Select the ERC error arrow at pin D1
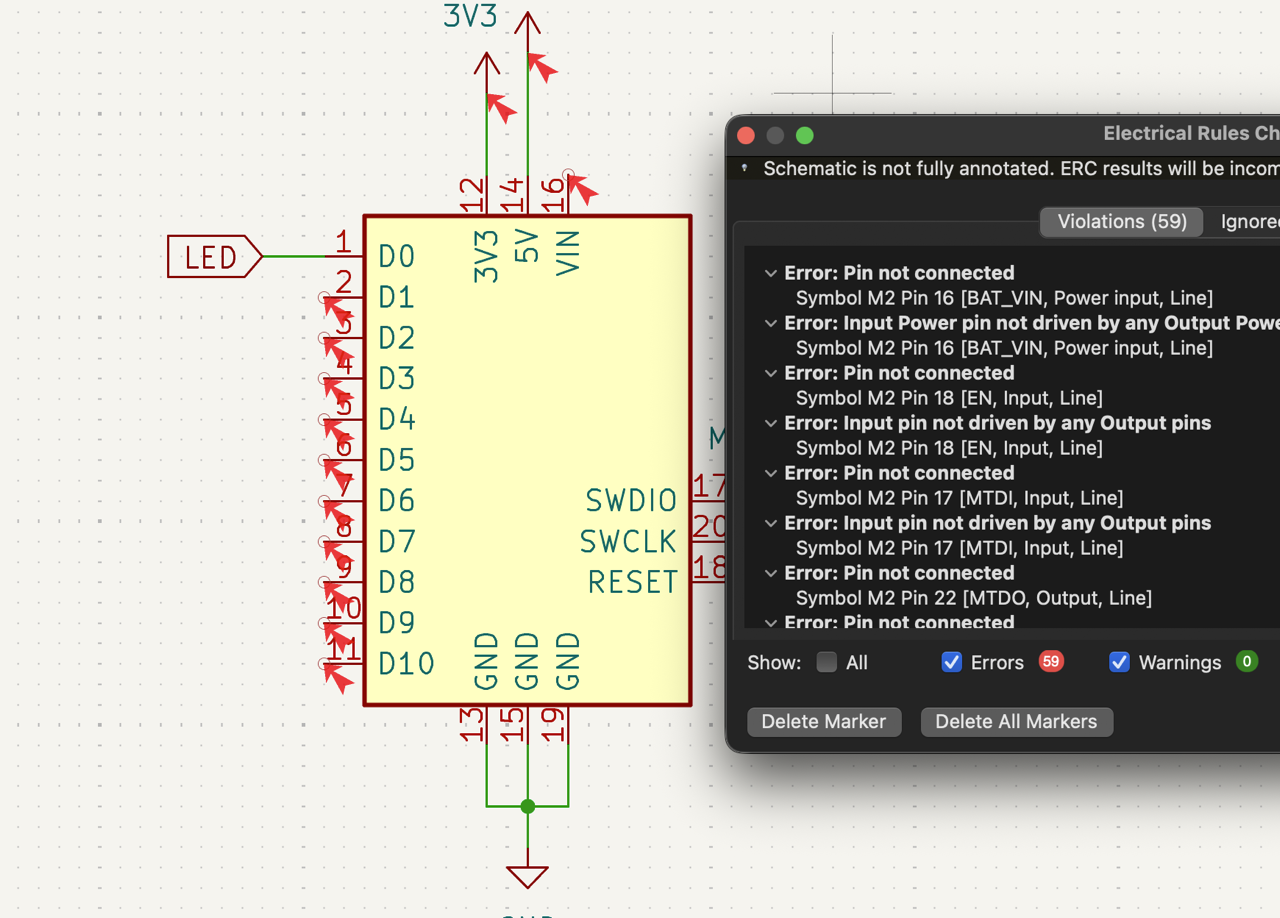This screenshot has height=918, width=1280. (335, 307)
